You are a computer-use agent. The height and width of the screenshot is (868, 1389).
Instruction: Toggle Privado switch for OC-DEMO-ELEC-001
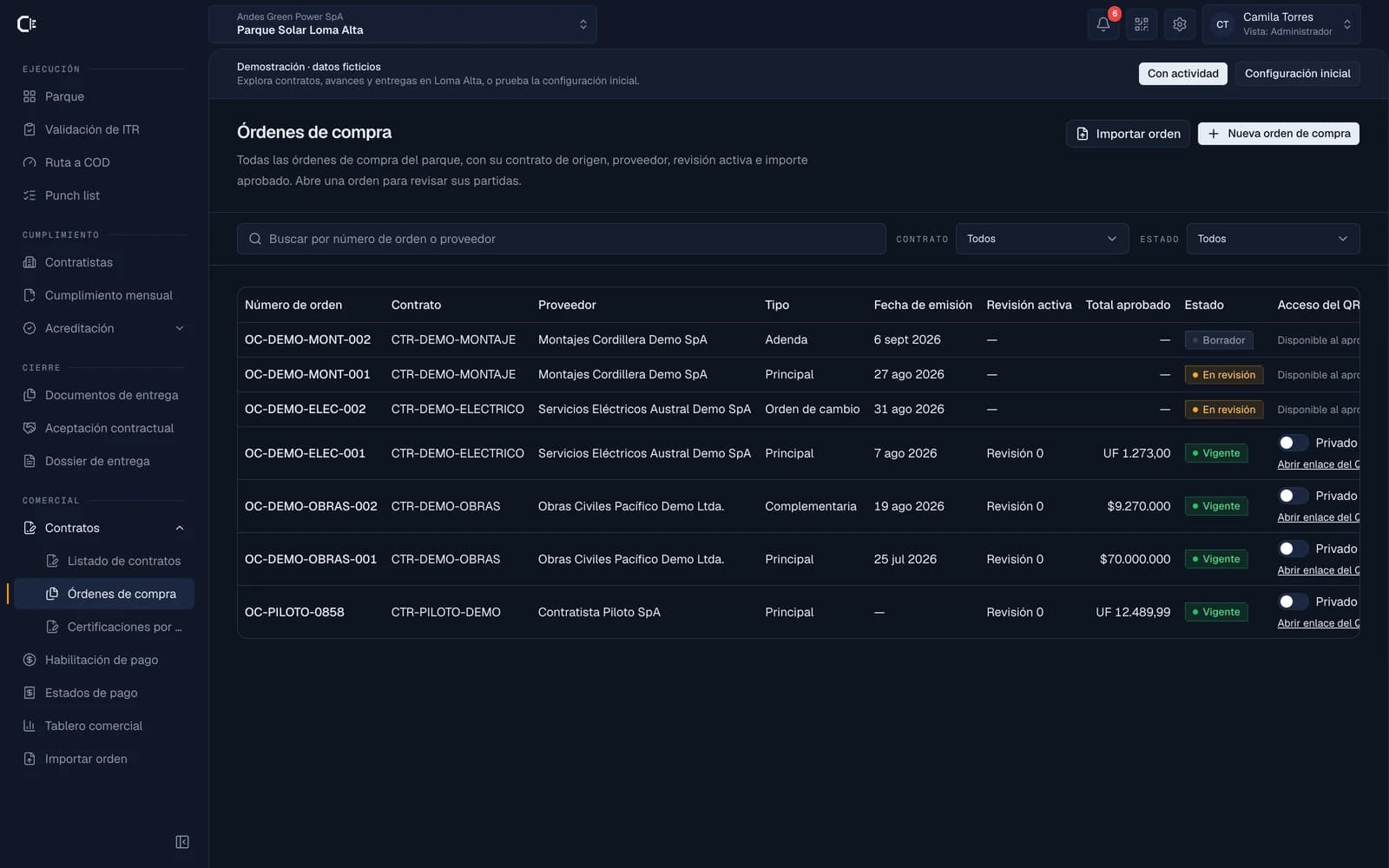coord(1292,443)
